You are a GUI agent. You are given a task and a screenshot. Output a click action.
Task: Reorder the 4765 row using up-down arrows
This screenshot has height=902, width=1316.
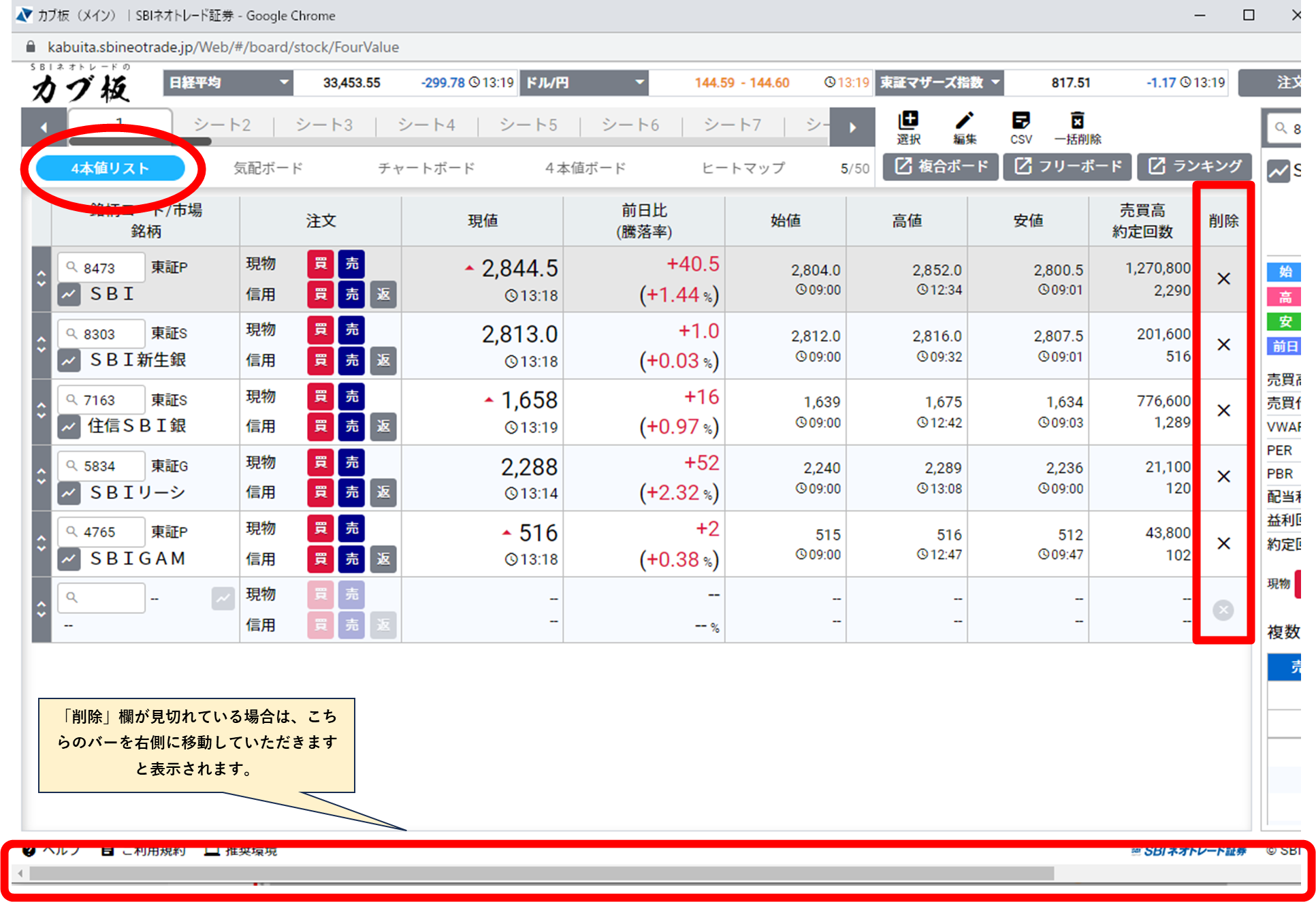coord(42,543)
